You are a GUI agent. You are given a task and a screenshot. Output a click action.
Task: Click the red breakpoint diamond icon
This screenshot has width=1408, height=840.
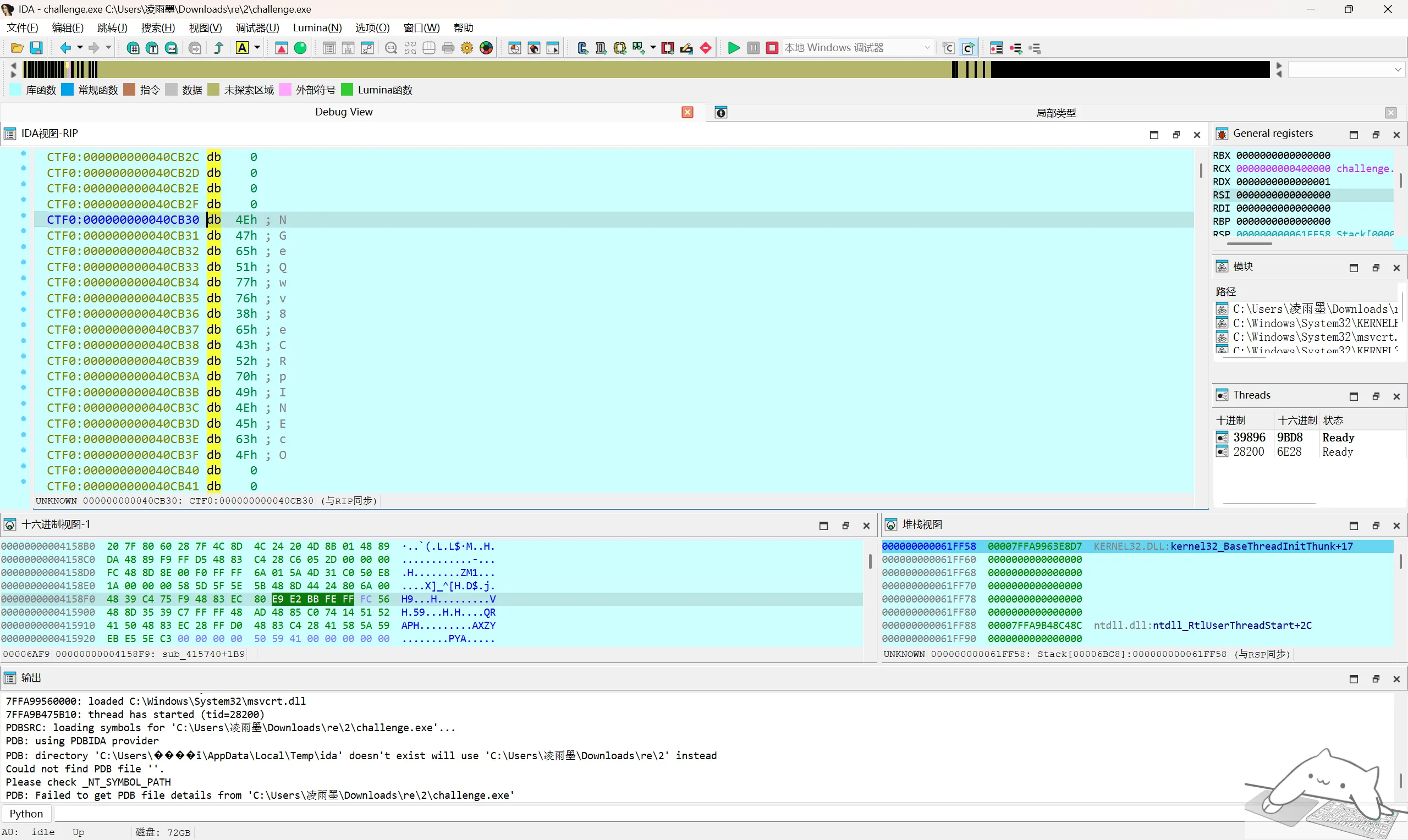click(x=706, y=48)
